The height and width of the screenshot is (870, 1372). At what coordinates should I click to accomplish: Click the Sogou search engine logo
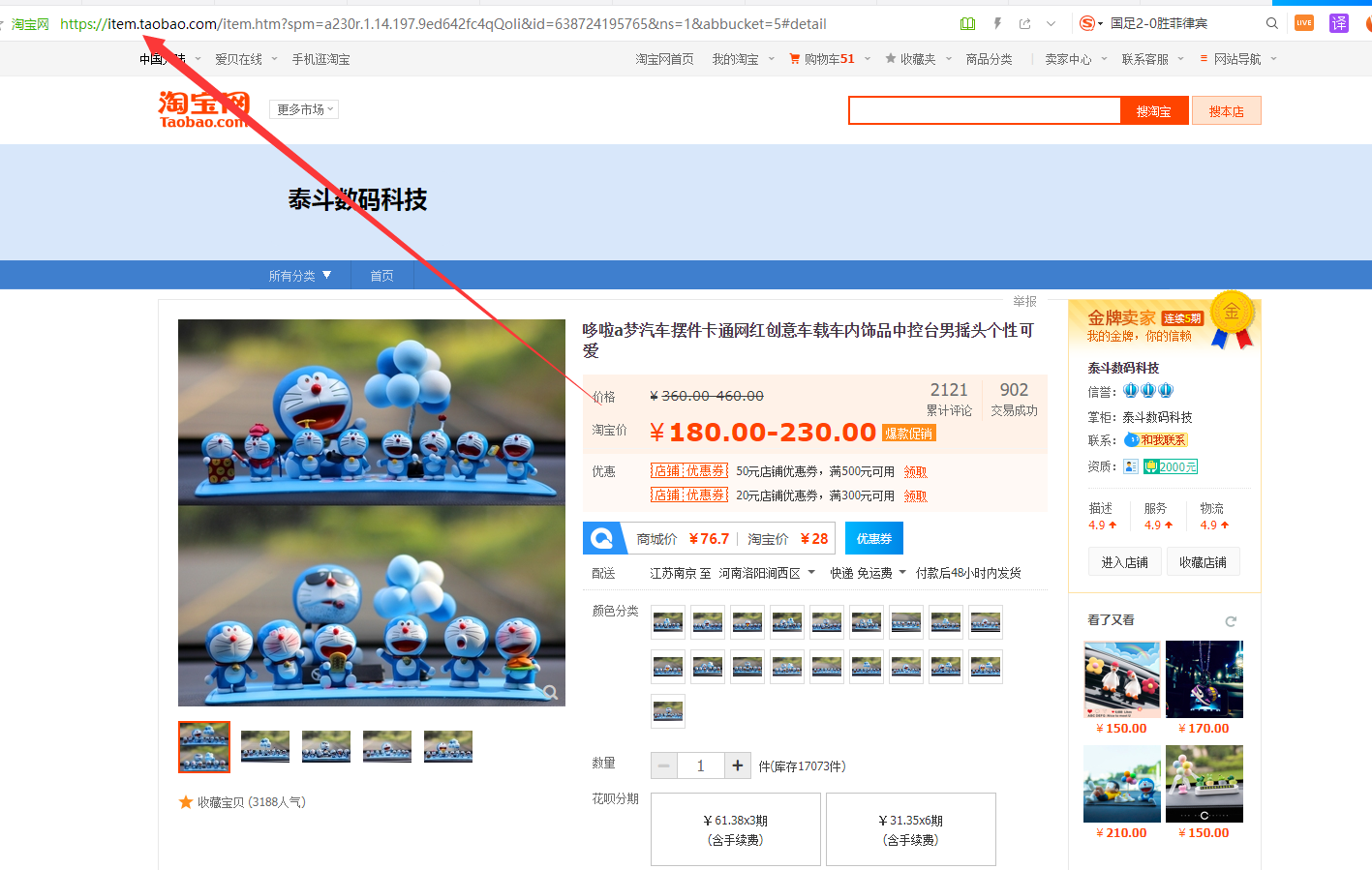[1087, 23]
